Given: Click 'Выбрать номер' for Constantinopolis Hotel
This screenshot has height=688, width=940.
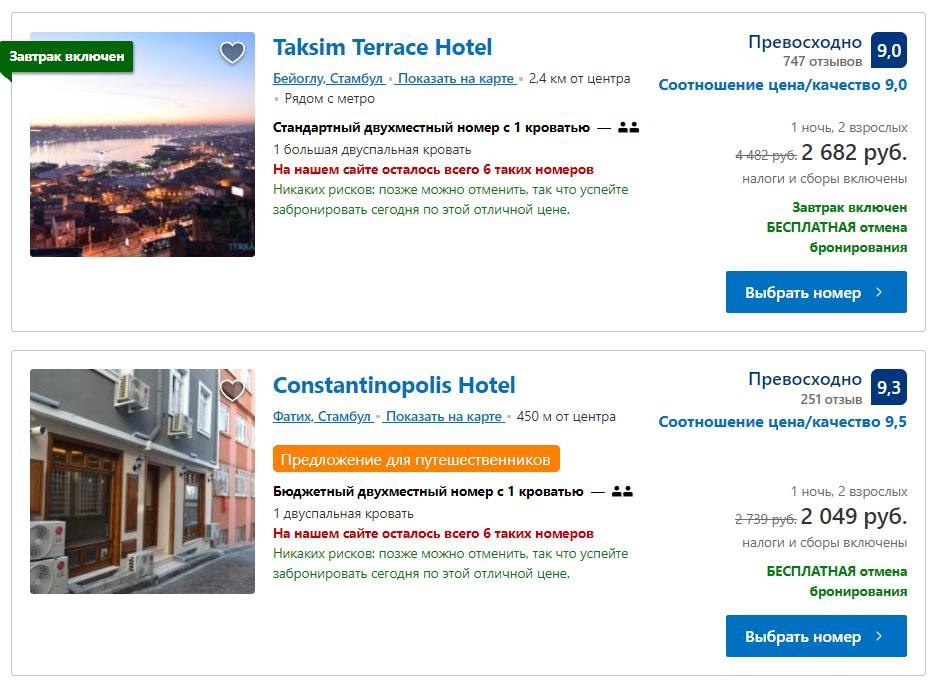Looking at the screenshot, I should (816, 637).
